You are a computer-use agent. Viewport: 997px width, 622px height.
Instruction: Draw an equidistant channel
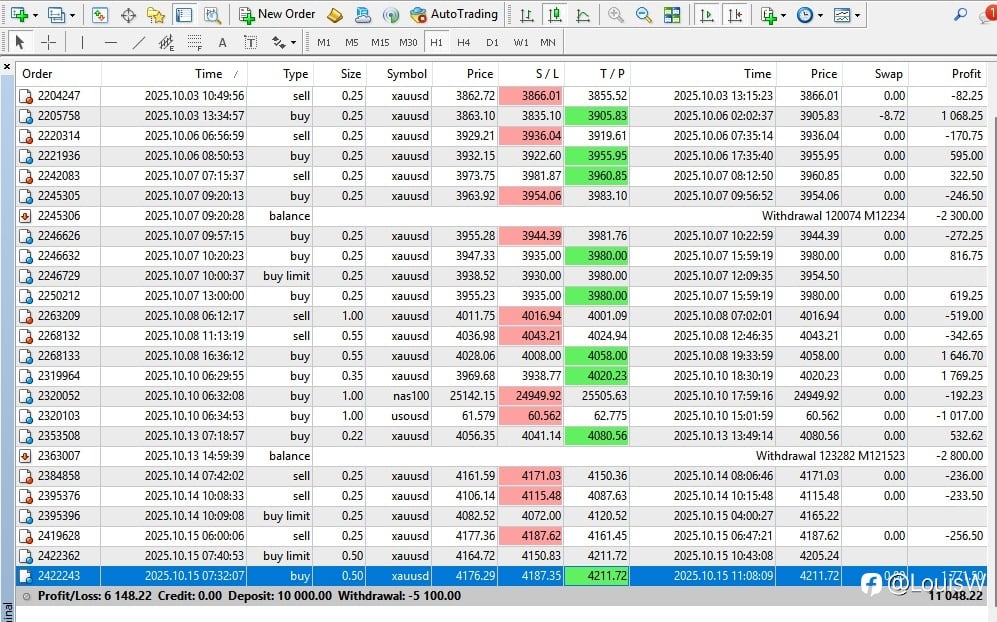click(167, 43)
